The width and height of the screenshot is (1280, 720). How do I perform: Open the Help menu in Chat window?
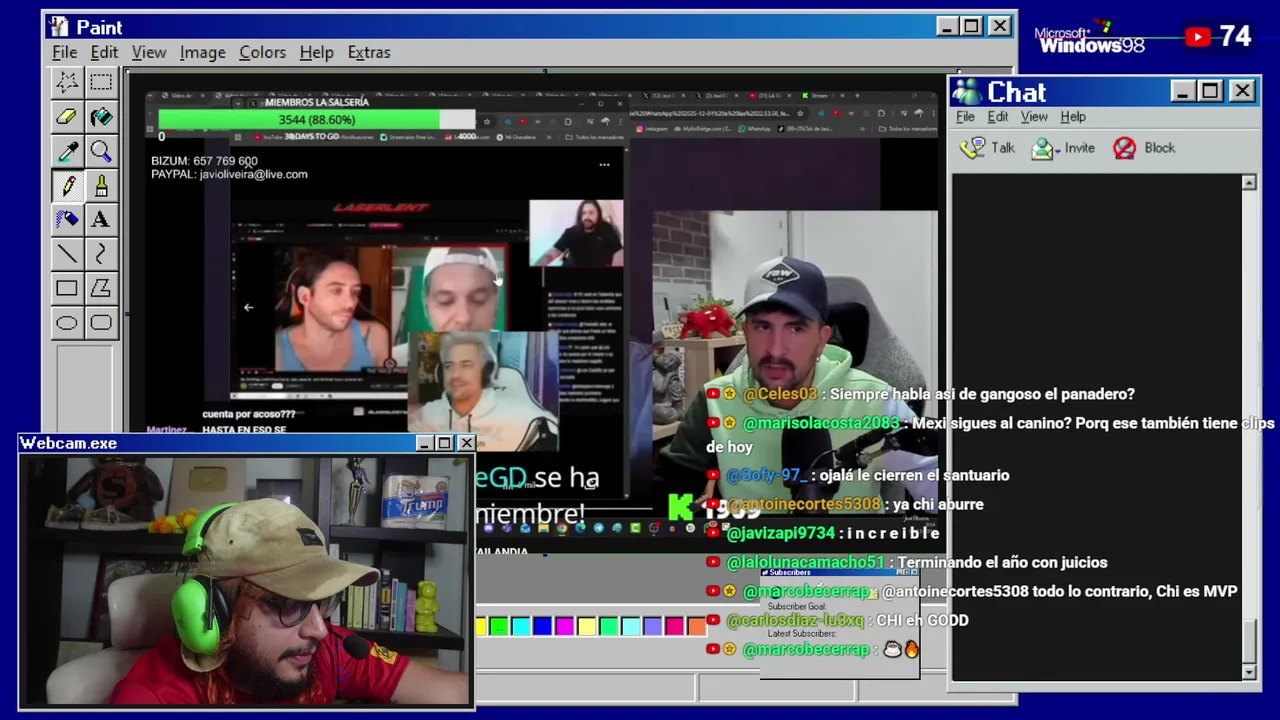point(1073,117)
